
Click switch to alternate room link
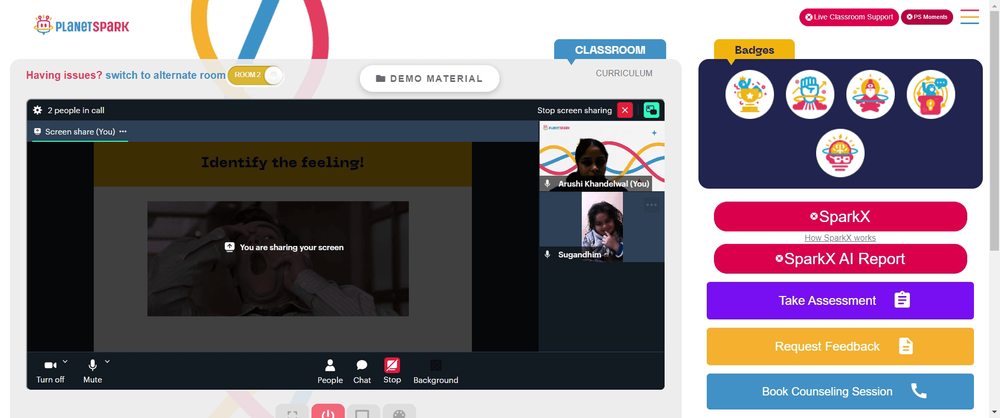165,75
